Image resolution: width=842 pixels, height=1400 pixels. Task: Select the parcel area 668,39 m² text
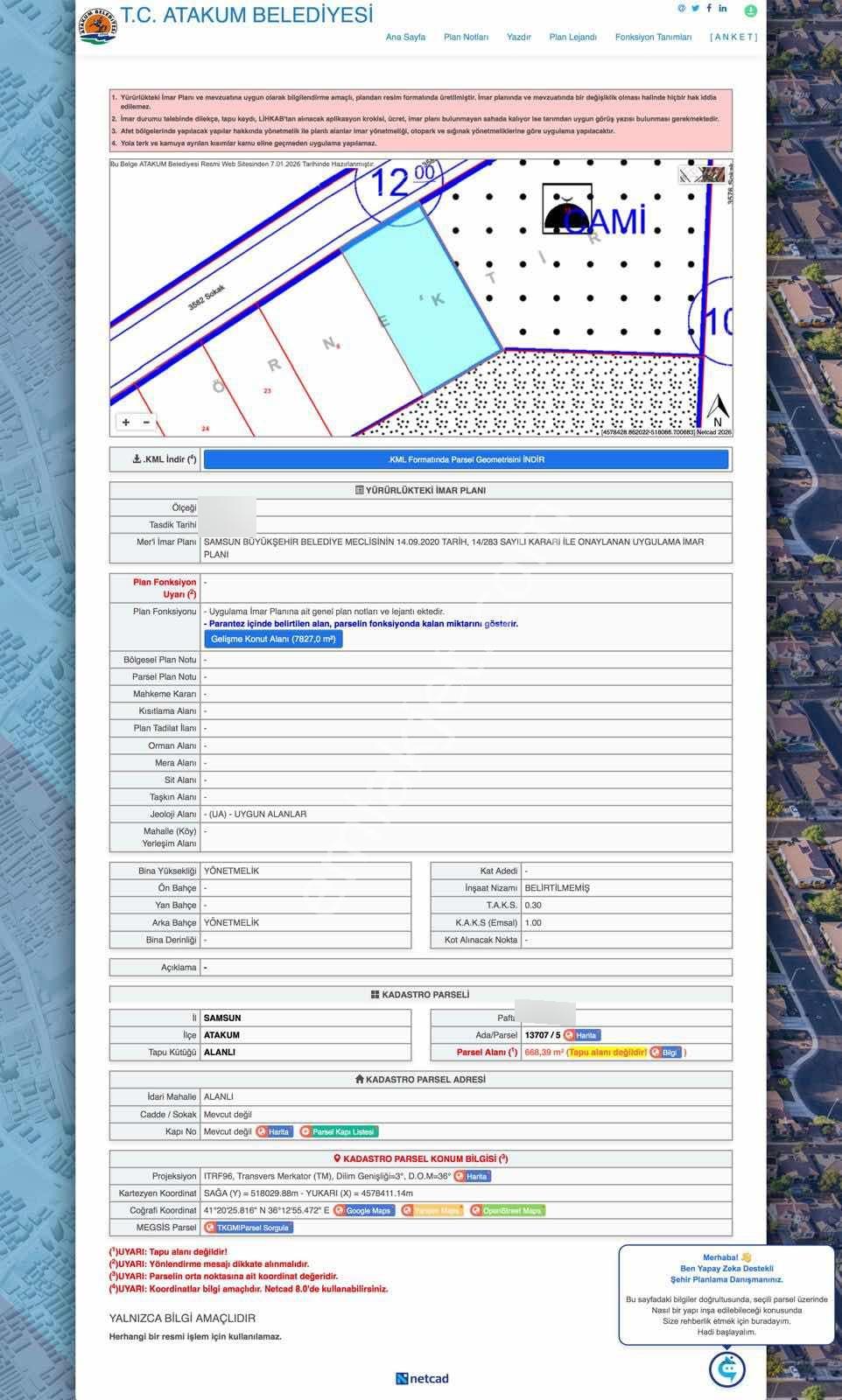(x=544, y=1053)
